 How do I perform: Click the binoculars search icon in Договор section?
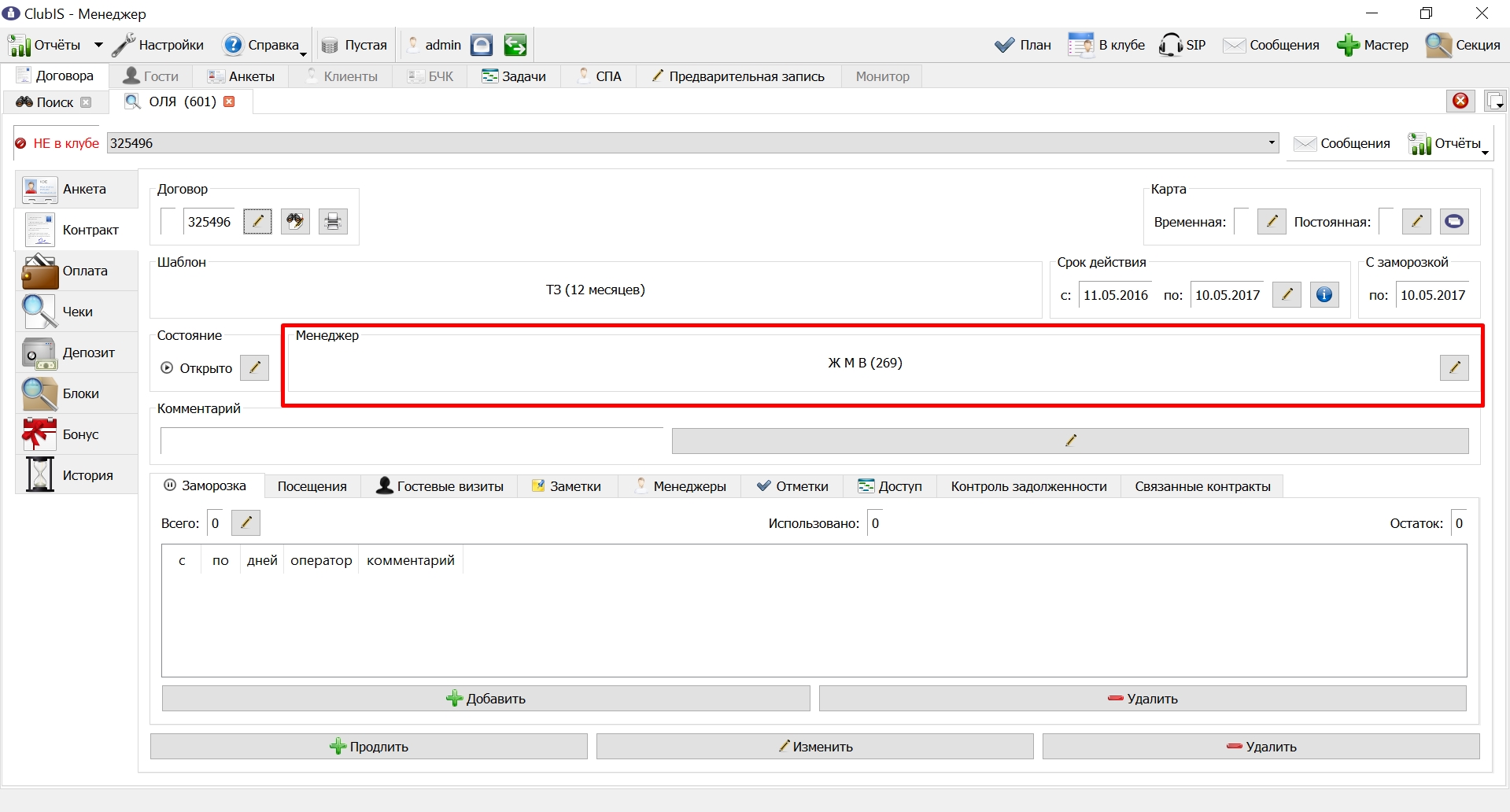295,222
